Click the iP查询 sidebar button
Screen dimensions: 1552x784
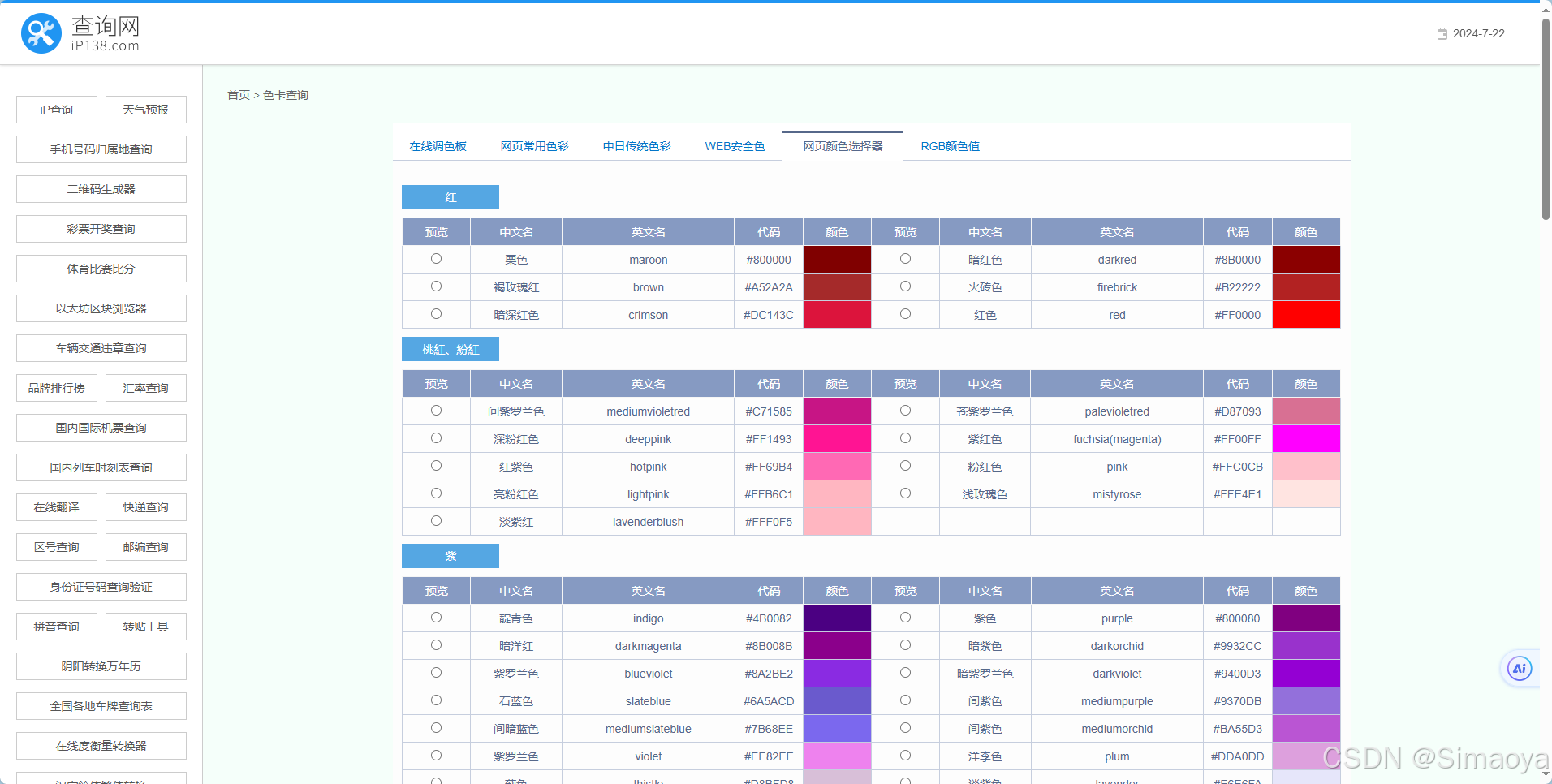57,110
